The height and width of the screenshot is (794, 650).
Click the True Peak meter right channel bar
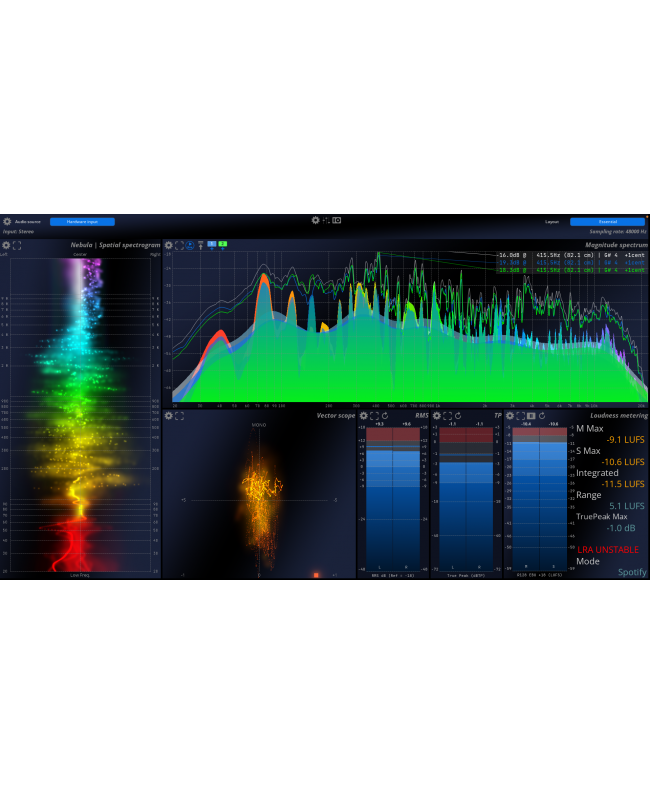(479, 499)
